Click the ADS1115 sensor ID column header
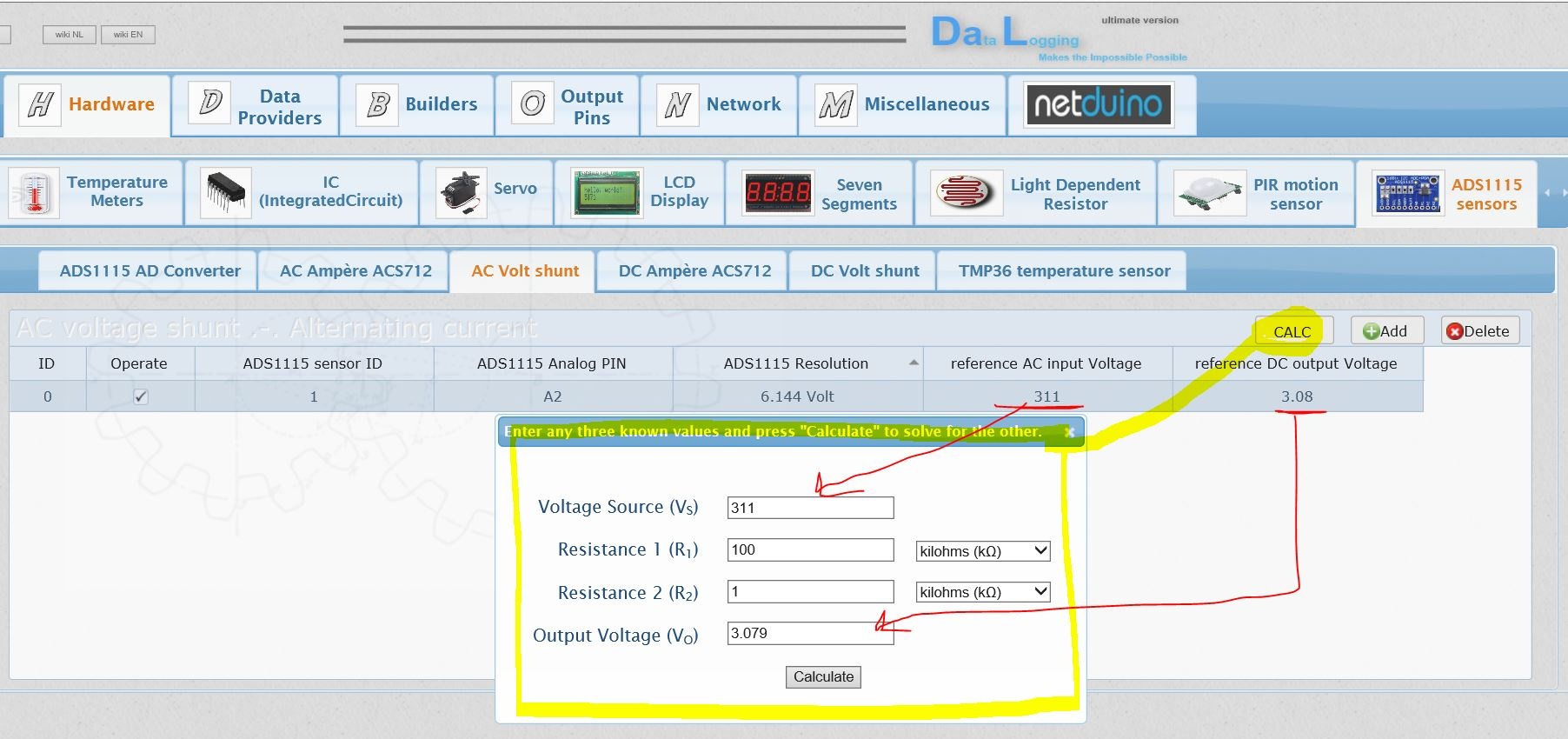 coord(313,363)
